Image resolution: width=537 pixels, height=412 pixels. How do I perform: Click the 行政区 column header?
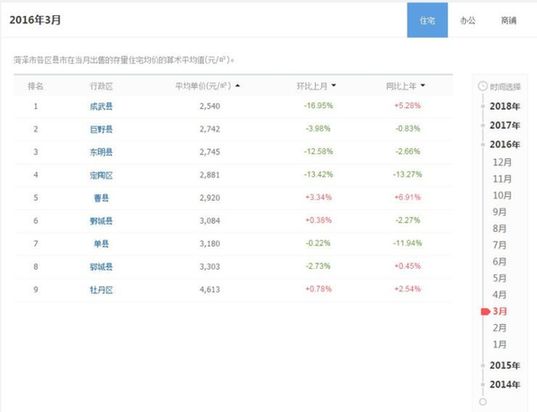click(101, 86)
